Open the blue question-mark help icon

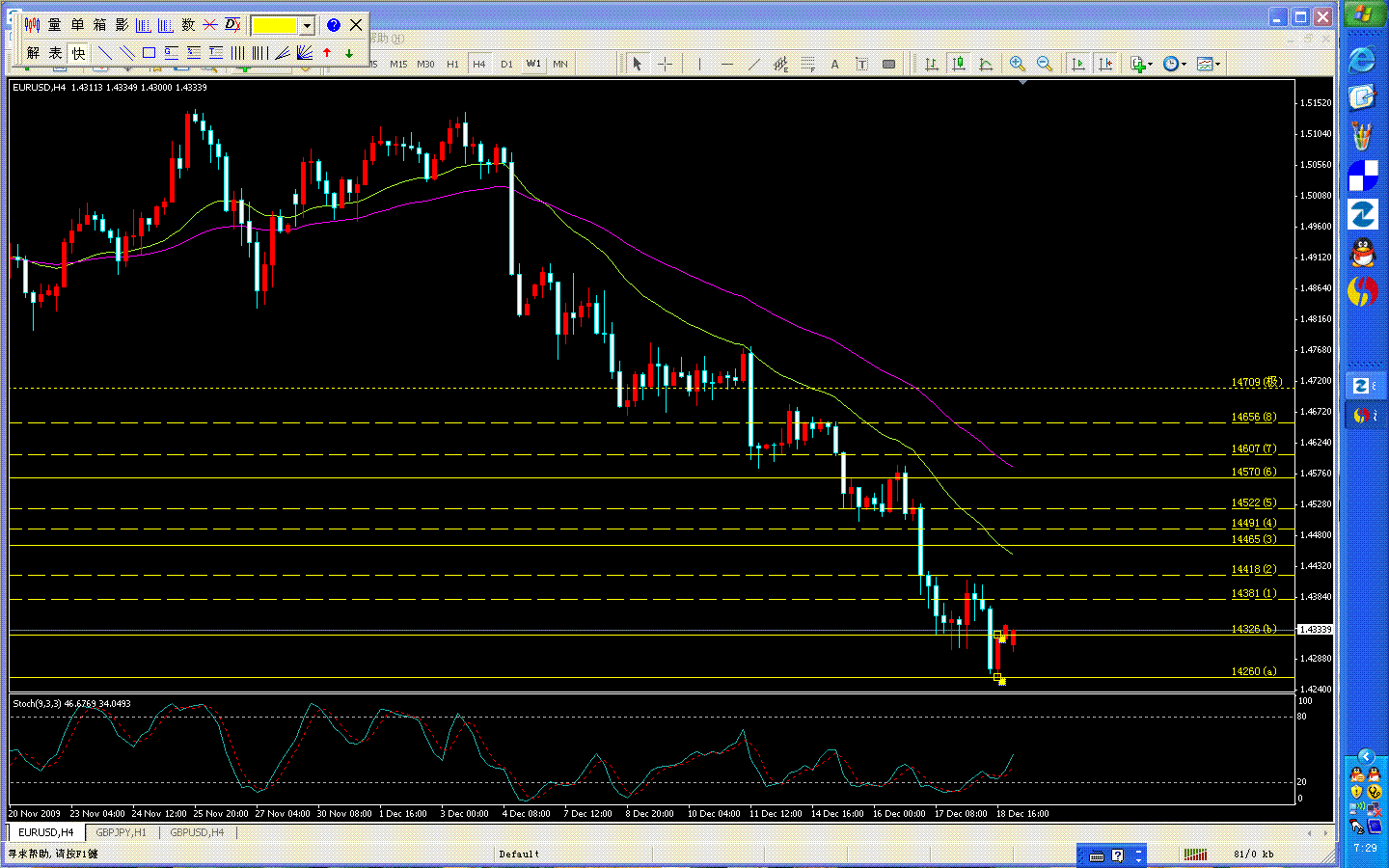point(334,25)
